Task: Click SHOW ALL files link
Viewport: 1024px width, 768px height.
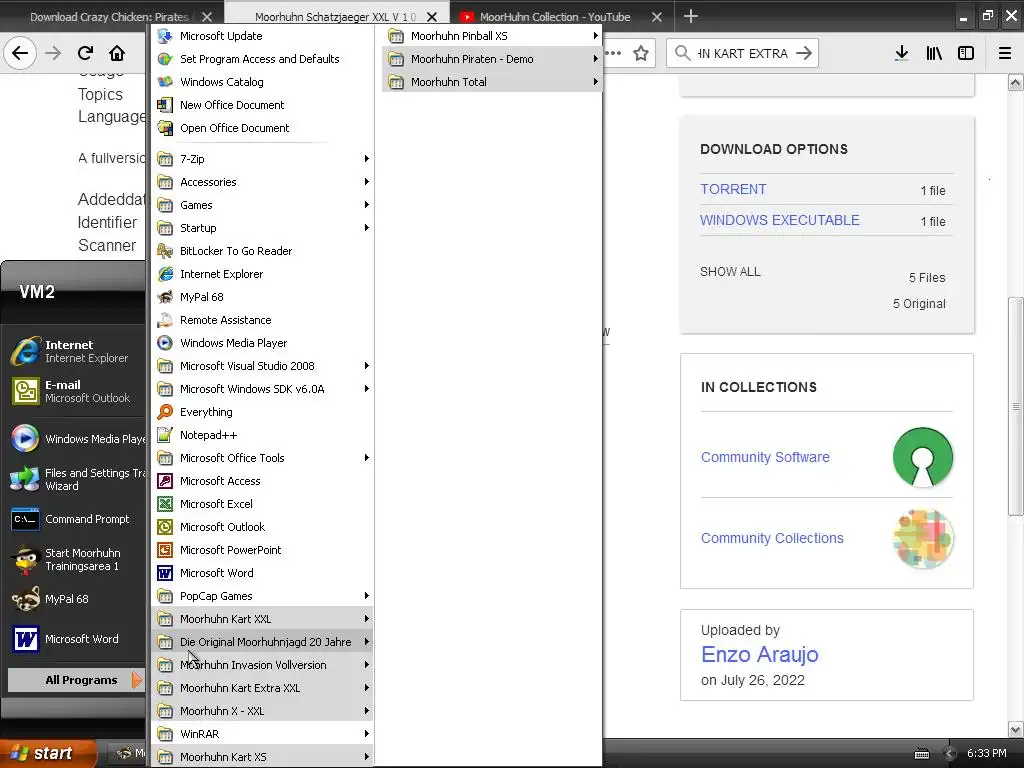Action: (730, 272)
